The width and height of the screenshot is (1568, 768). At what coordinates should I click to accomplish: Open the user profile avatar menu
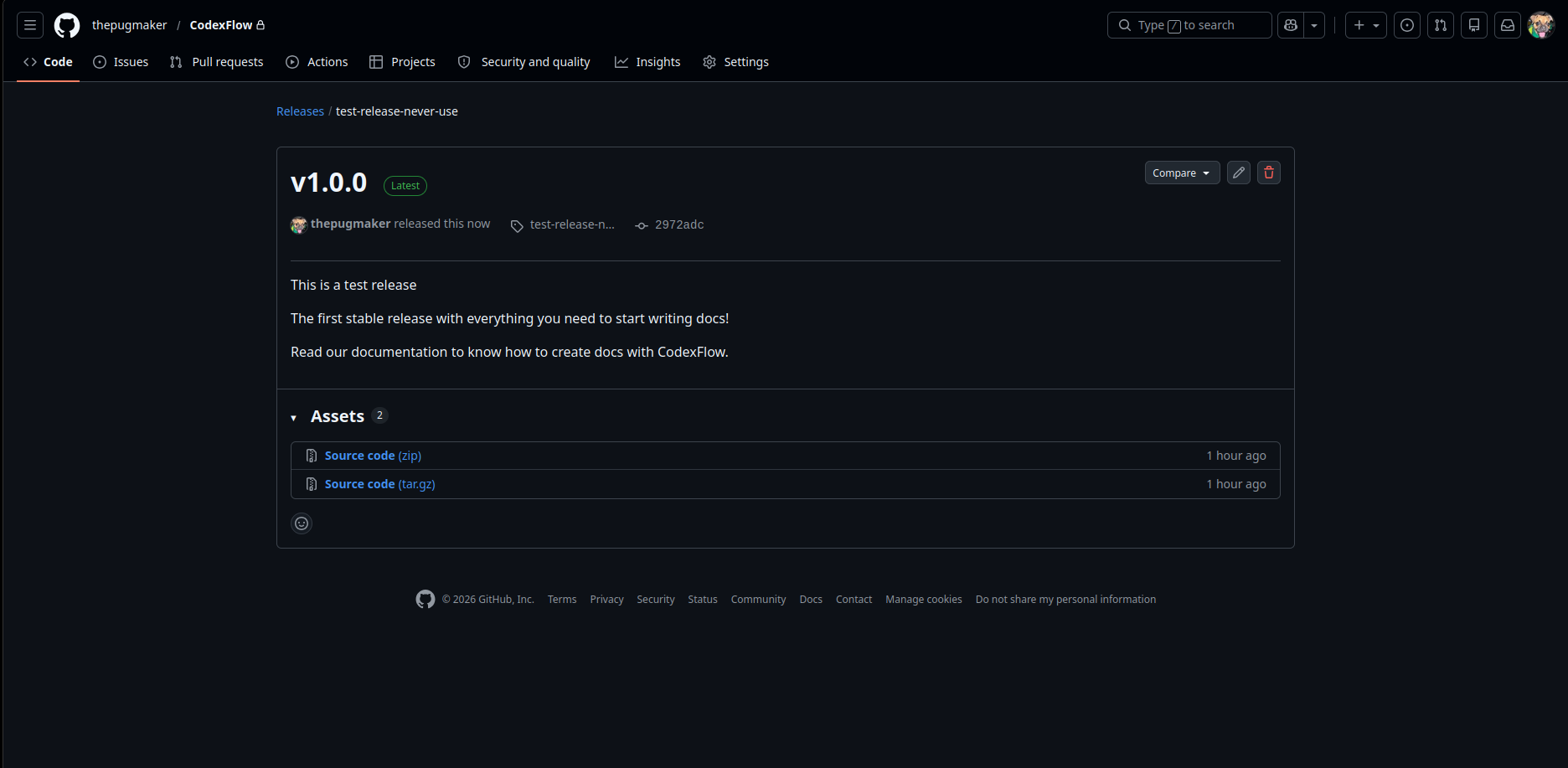coord(1541,25)
